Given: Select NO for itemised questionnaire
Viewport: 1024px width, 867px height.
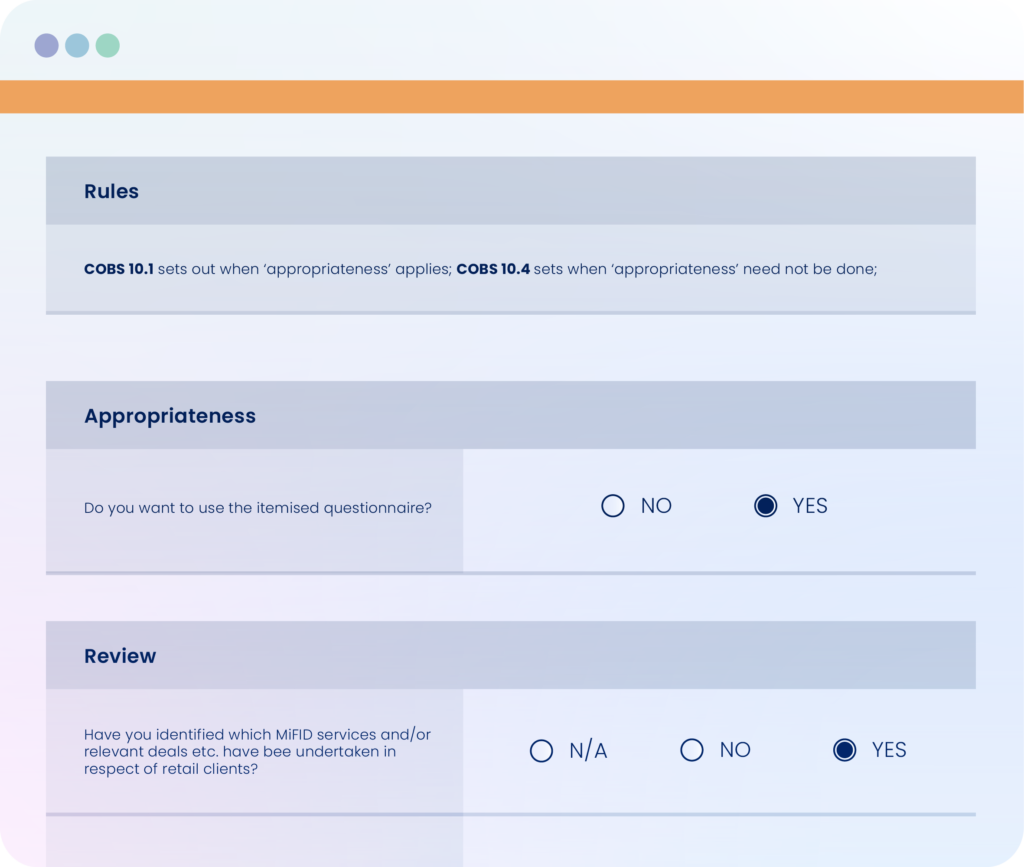Looking at the screenshot, I should 613,506.
